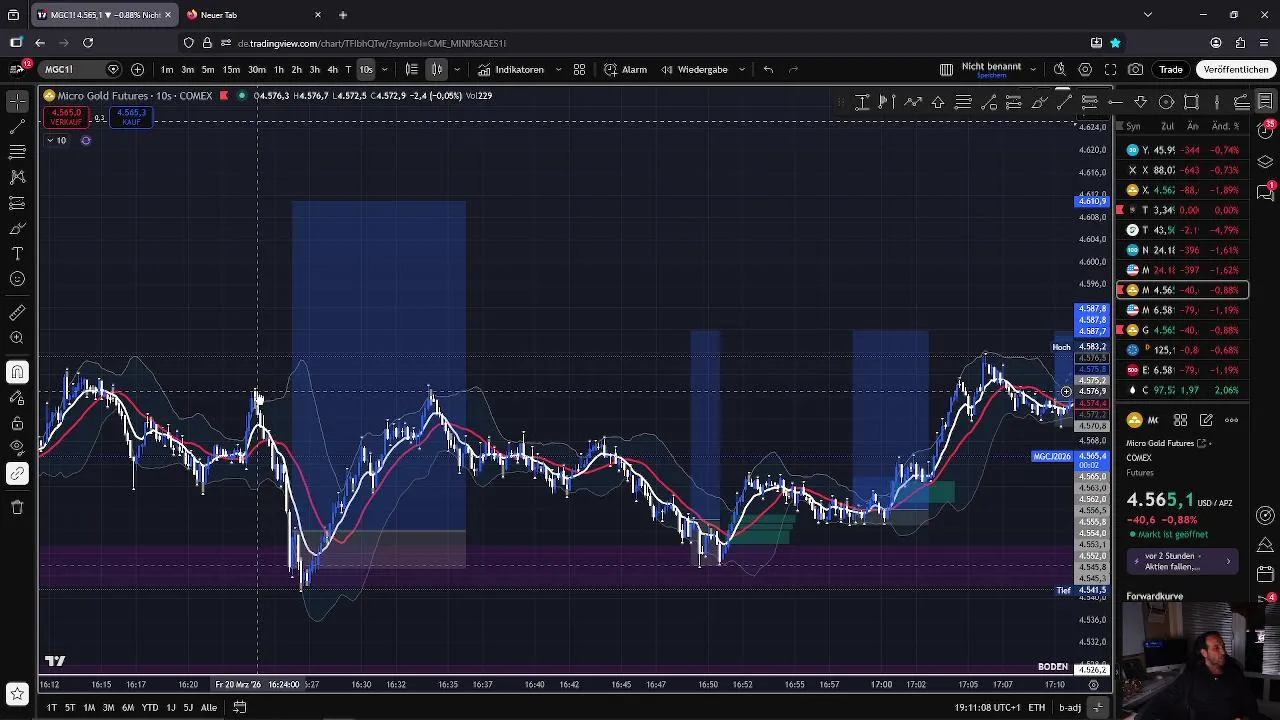Open the text annotation tool
1280x720 pixels.
tap(17, 254)
